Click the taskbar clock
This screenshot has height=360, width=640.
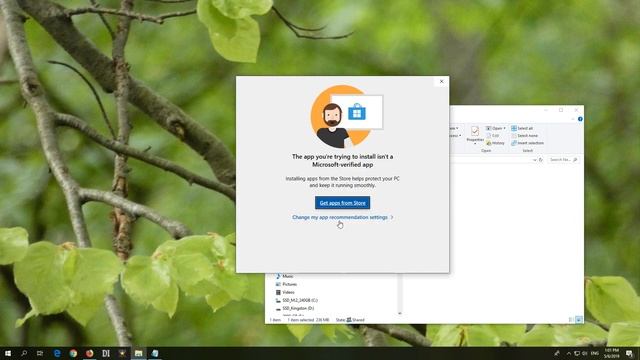click(x=611, y=353)
